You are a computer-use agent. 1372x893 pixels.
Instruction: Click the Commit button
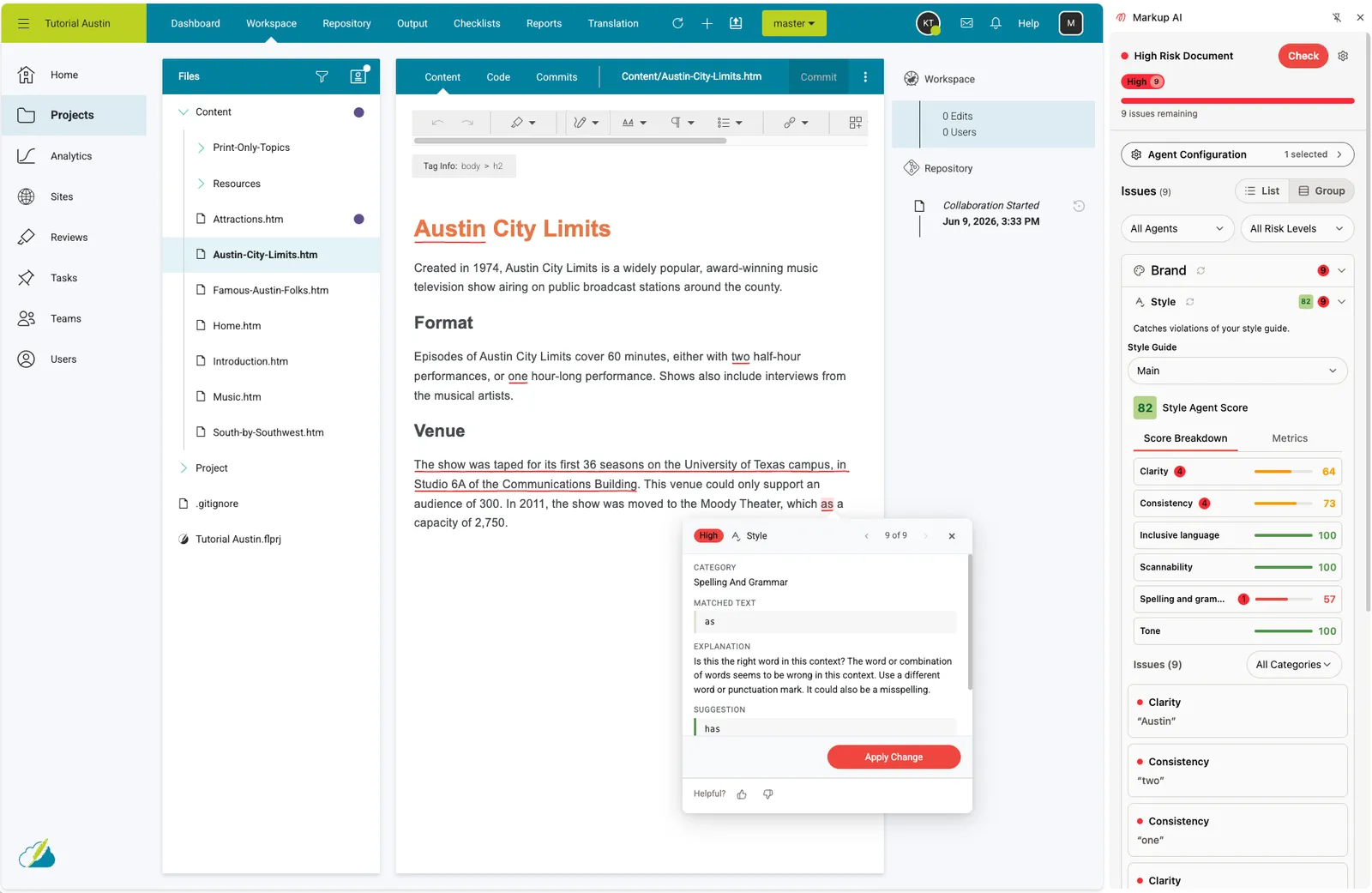click(819, 77)
